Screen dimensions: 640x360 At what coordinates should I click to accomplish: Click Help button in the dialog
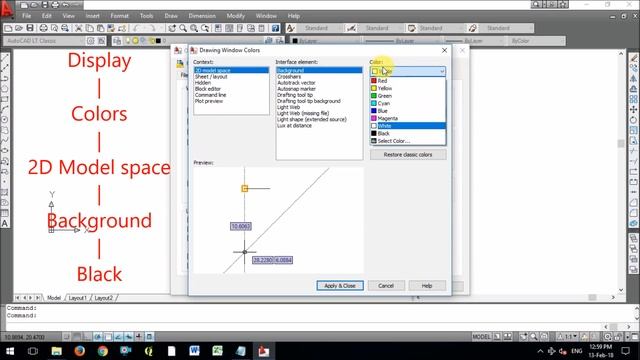point(427,286)
